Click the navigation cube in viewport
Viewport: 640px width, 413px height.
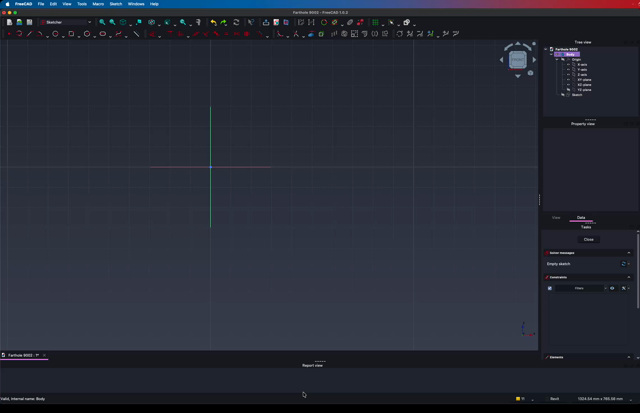[x=517, y=60]
